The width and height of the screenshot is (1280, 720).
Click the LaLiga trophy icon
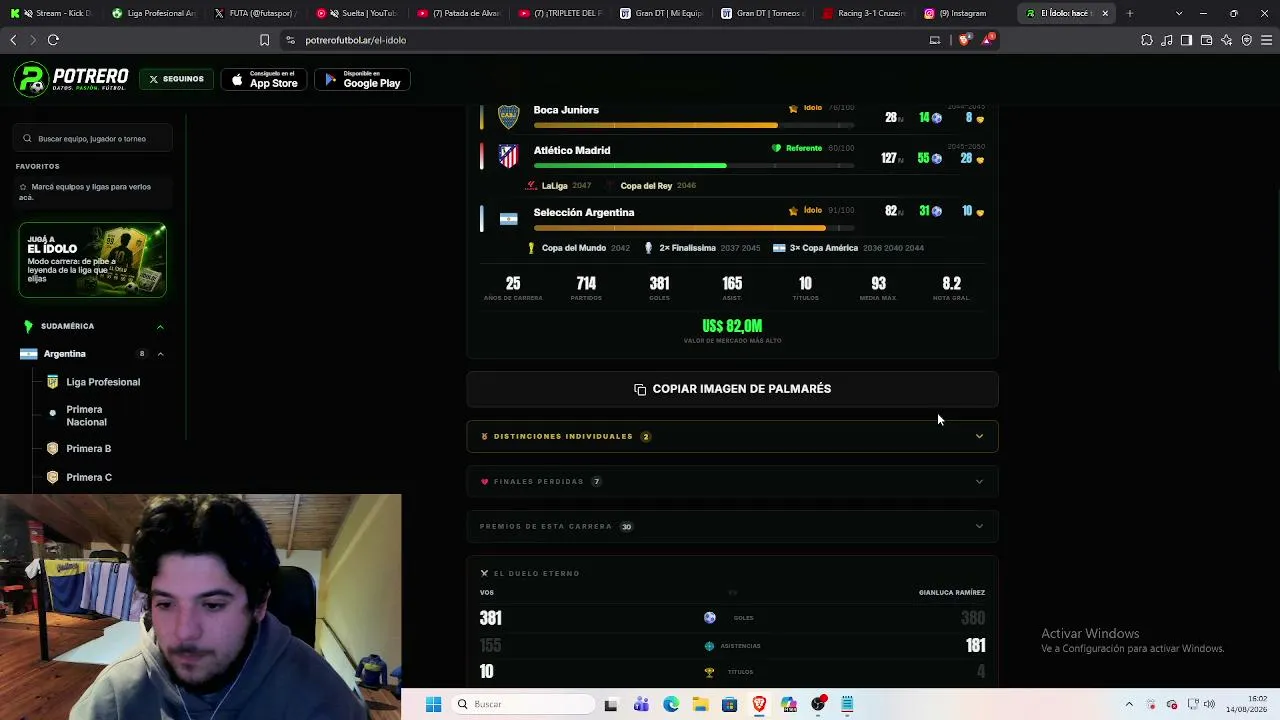click(x=532, y=186)
